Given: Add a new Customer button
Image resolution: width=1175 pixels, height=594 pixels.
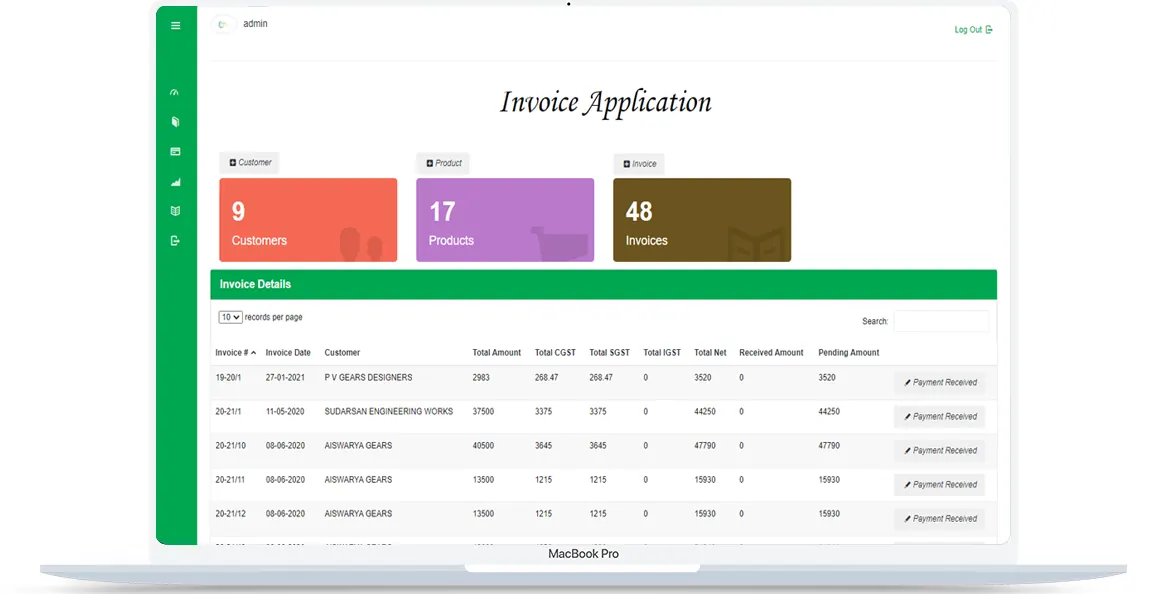Looking at the screenshot, I should (250, 163).
